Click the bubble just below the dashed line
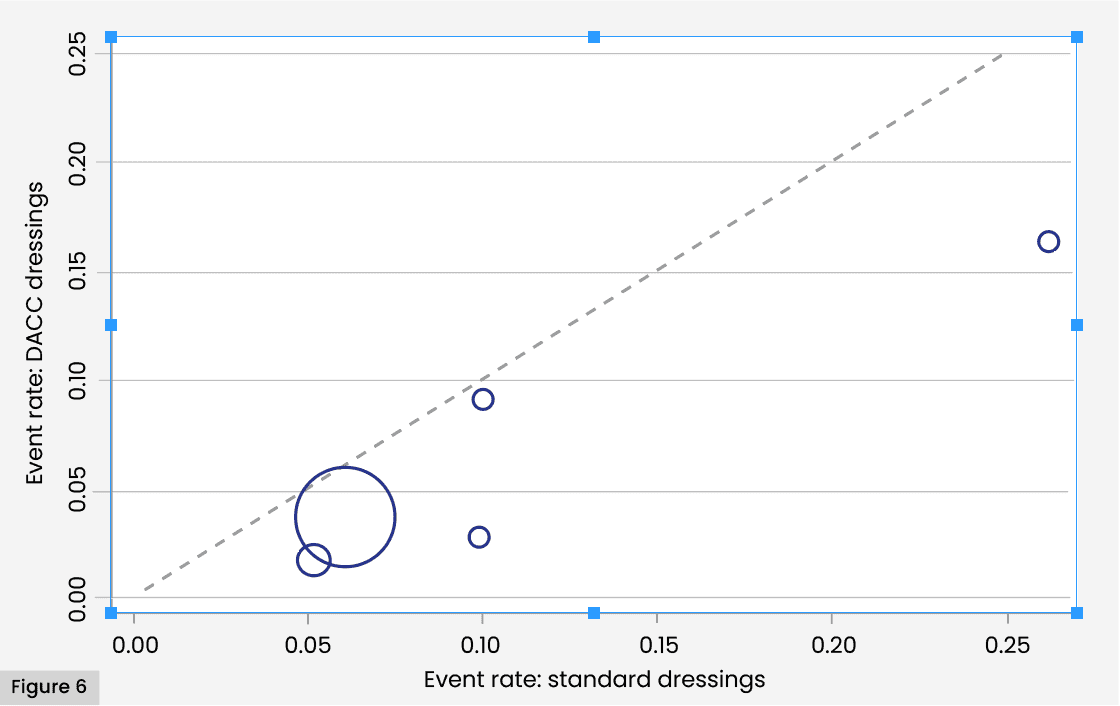Image resolution: width=1120 pixels, height=706 pixels. [x=483, y=400]
